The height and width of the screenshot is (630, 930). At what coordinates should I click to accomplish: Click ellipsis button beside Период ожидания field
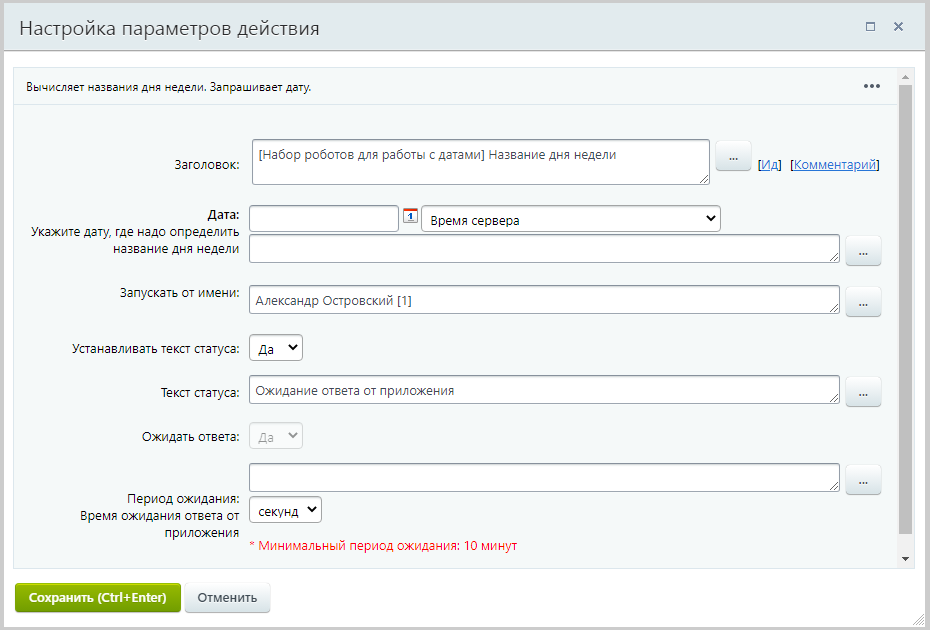pyautogui.click(x=863, y=480)
